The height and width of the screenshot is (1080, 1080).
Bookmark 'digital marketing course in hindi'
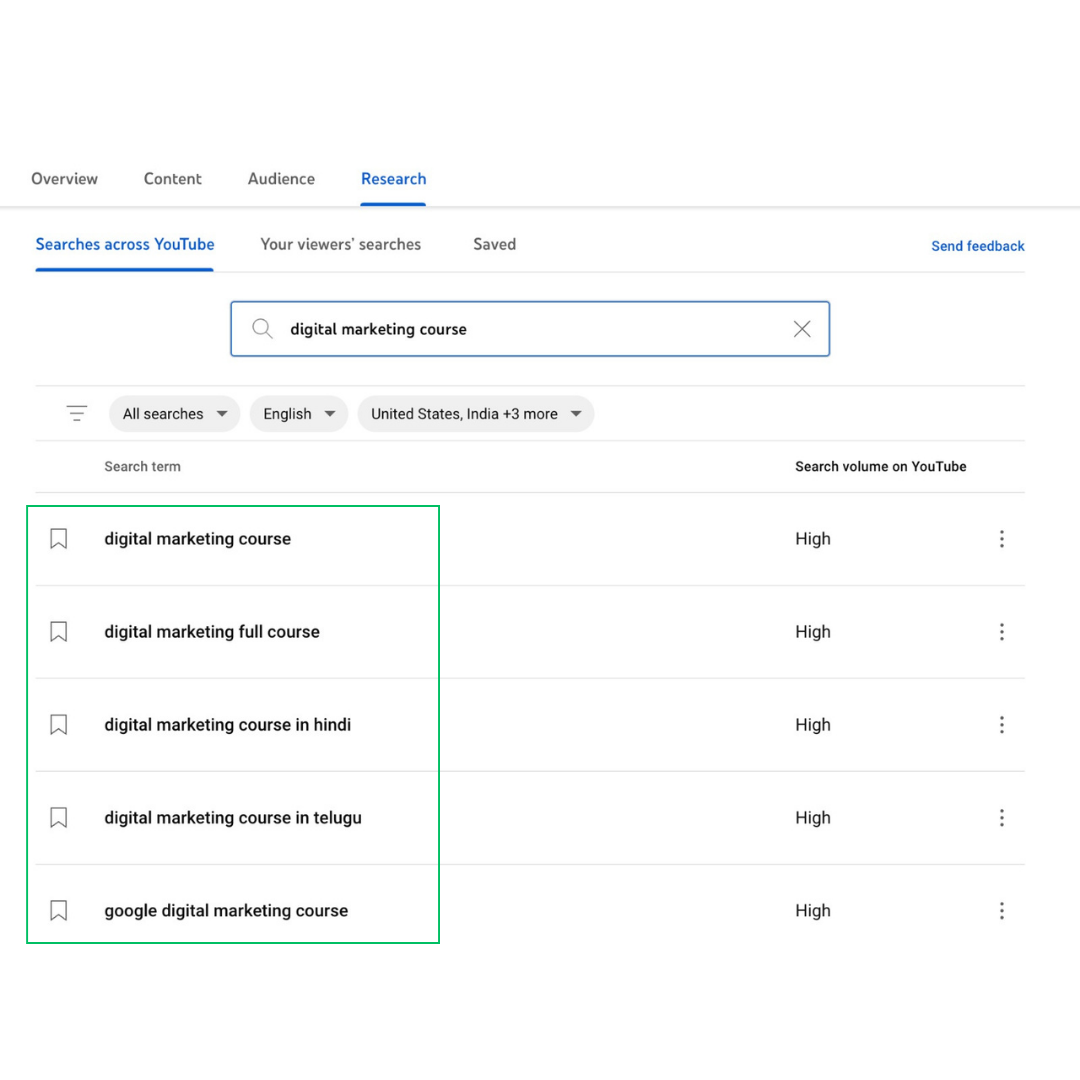click(59, 725)
